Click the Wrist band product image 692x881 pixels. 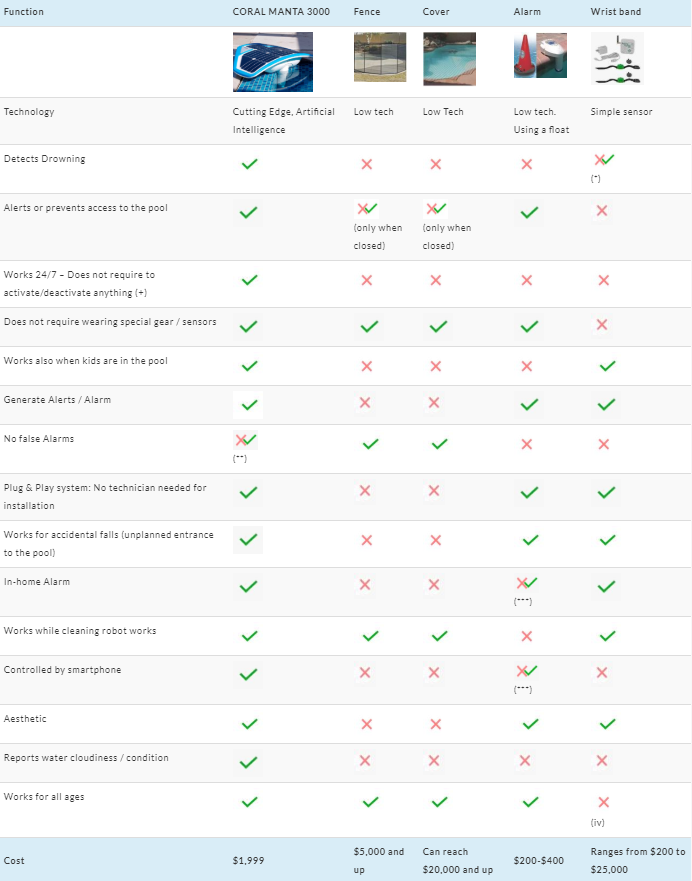point(617,58)
